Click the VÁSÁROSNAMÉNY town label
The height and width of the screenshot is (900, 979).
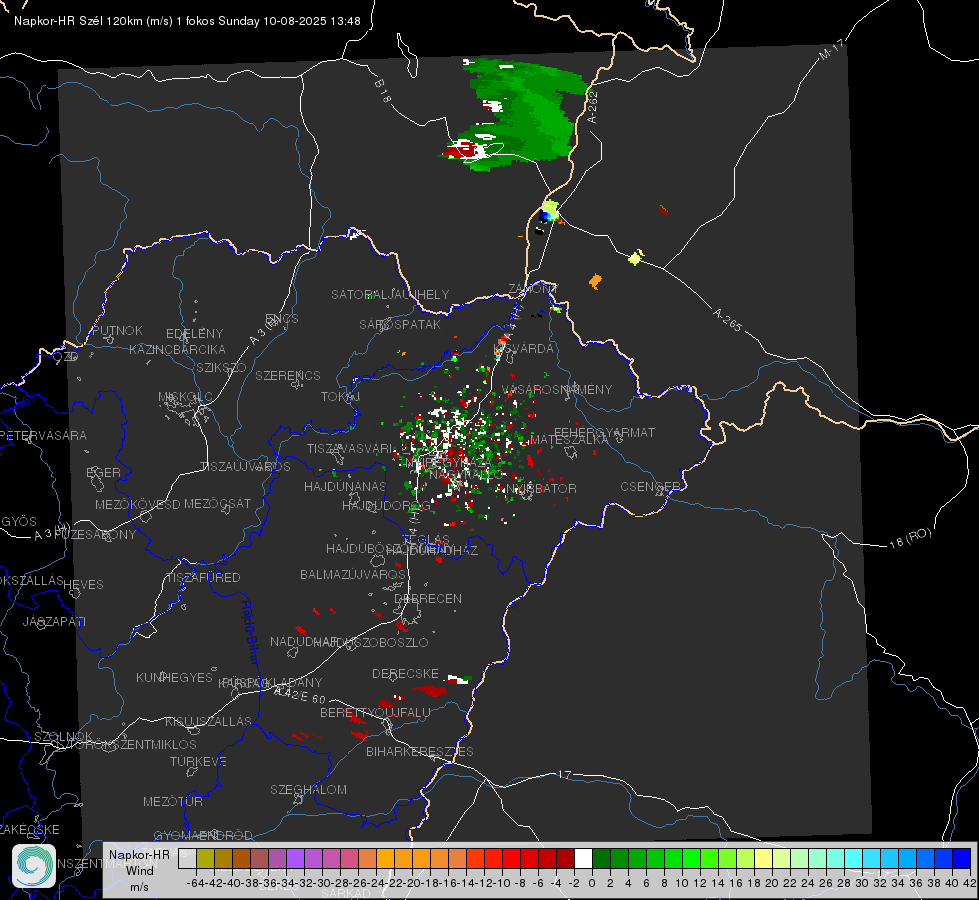557,389
